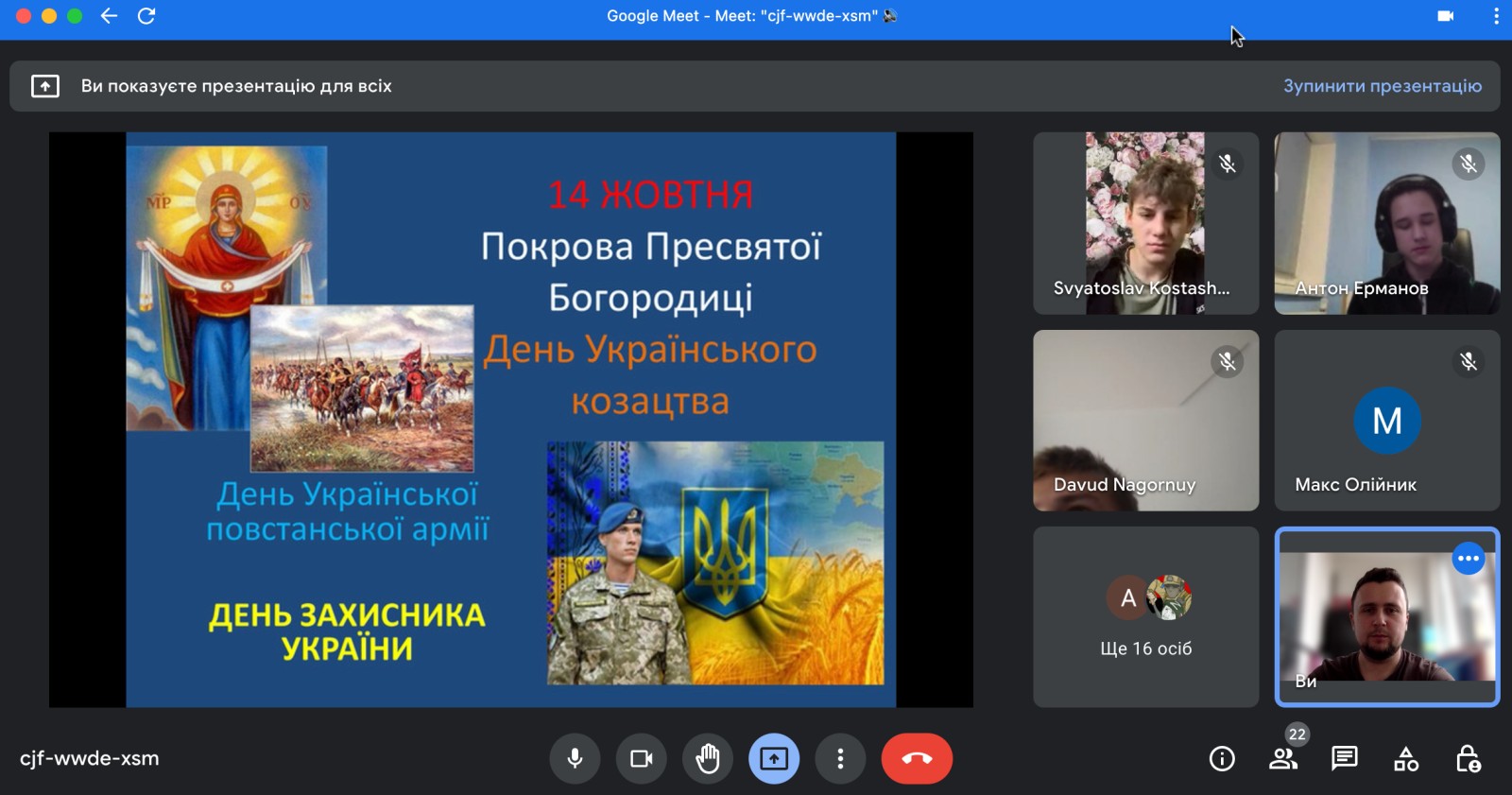This screenshot has width=1512, height=795.
Task: Click the shared presentation slide preview
Action: [511, 420]
